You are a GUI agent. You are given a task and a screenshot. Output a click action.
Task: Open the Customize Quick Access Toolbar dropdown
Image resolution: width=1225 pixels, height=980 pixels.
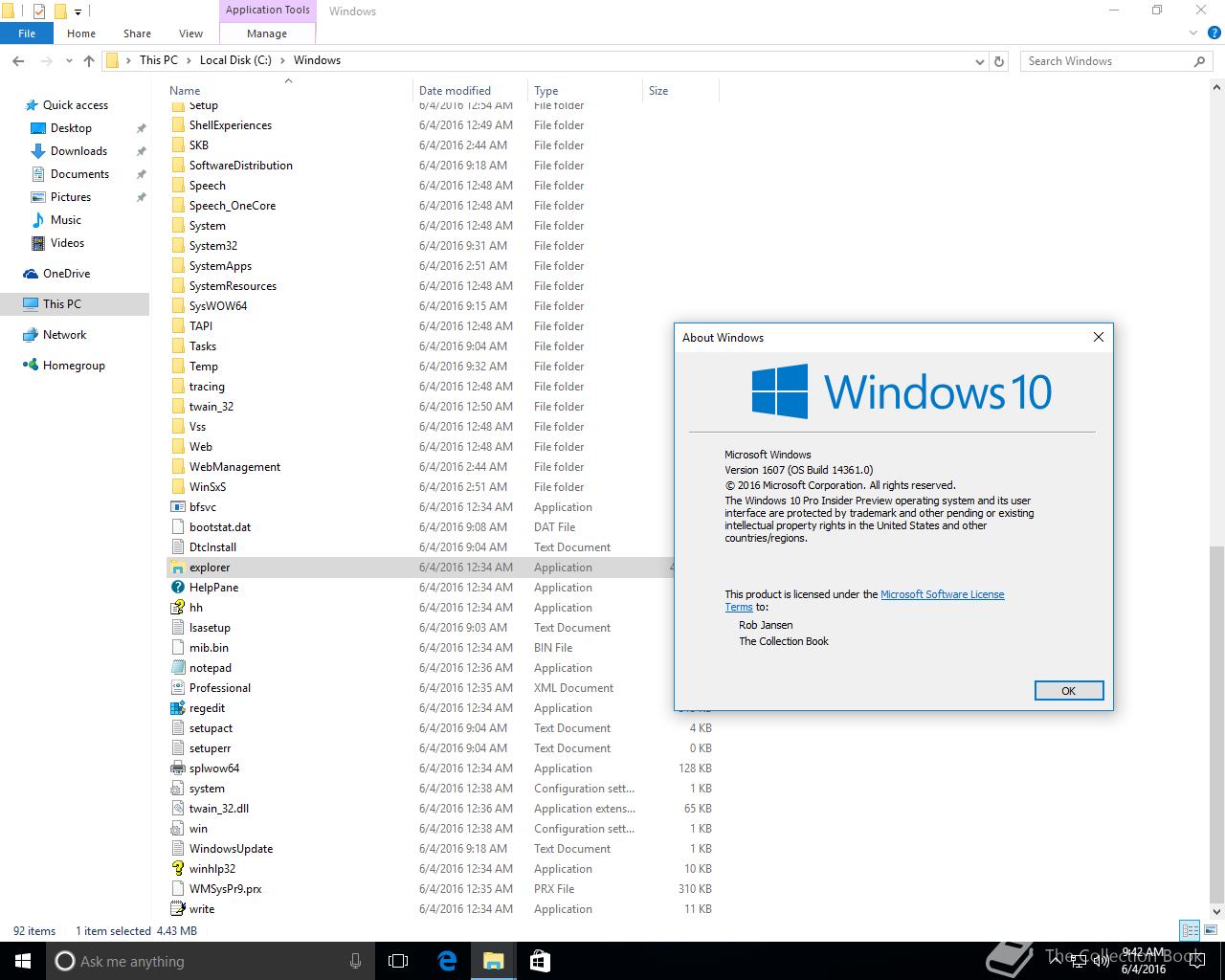[78, 12]
